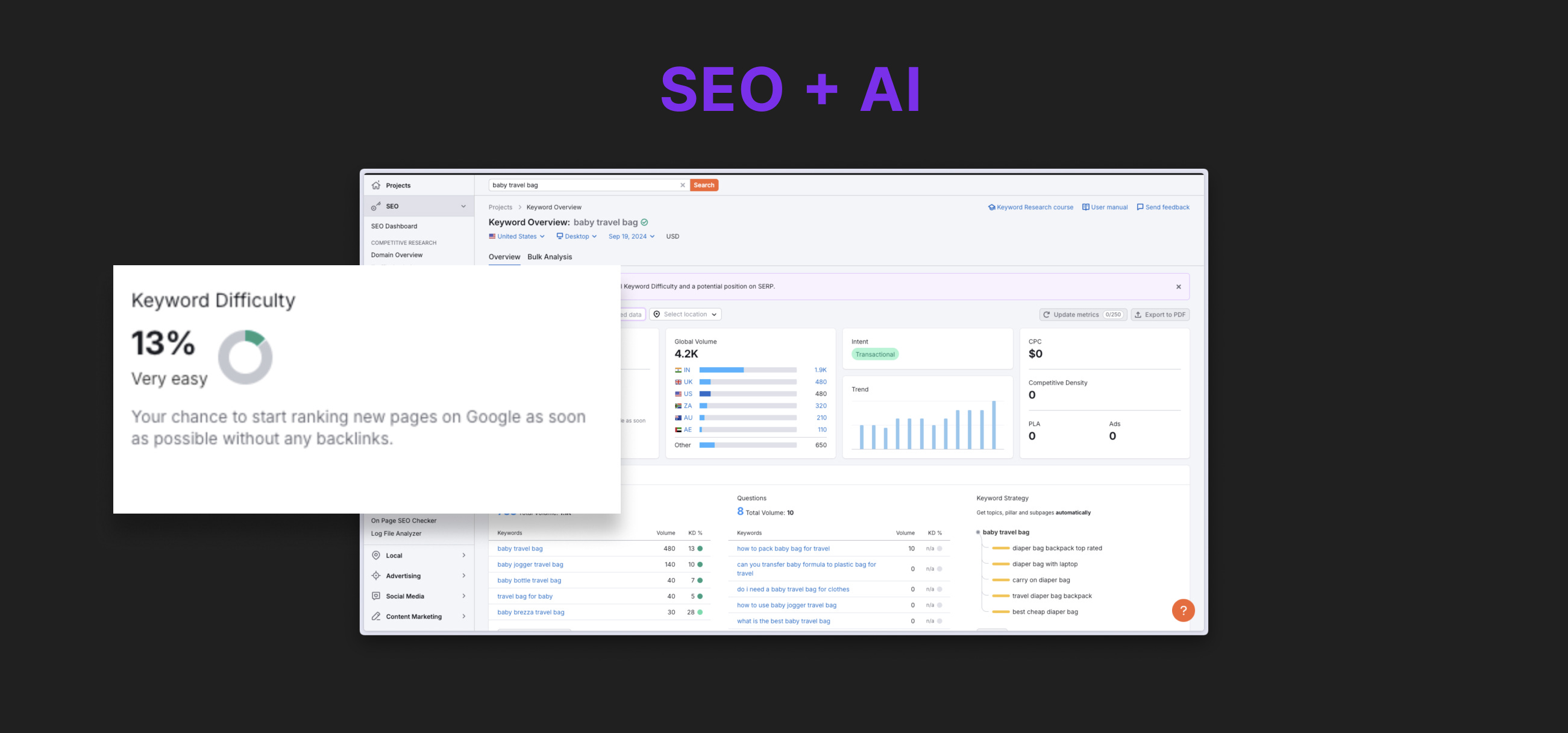Clear the keyword search field with X
The height and width of the screenshot is (733, 1568).
tap(682, 185)
